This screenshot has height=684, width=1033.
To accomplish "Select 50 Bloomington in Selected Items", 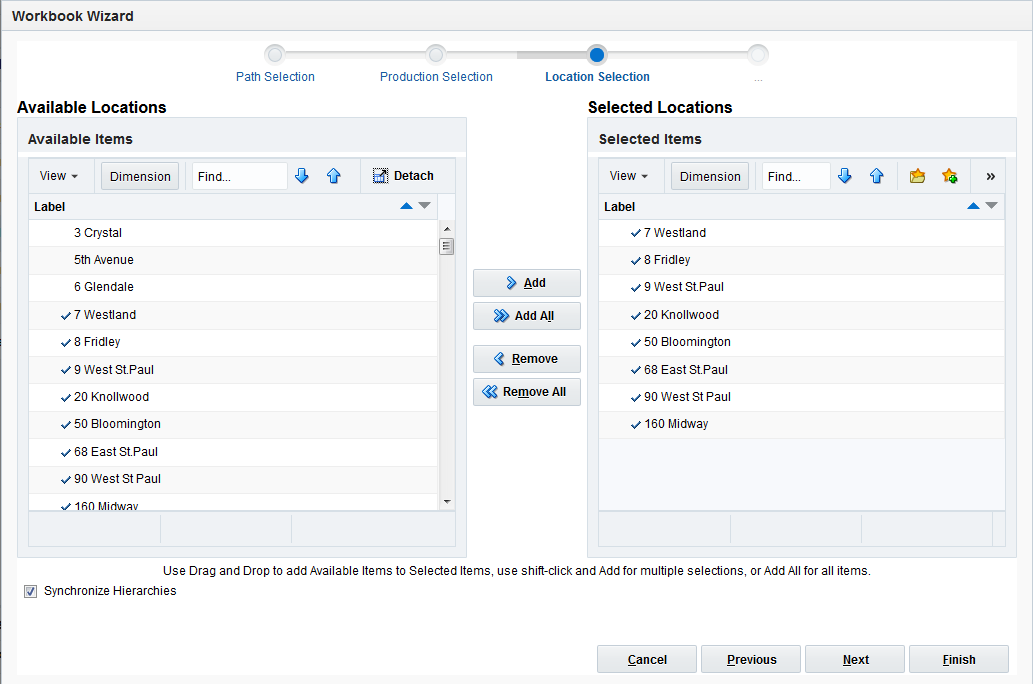I will [x=802, y=342].
